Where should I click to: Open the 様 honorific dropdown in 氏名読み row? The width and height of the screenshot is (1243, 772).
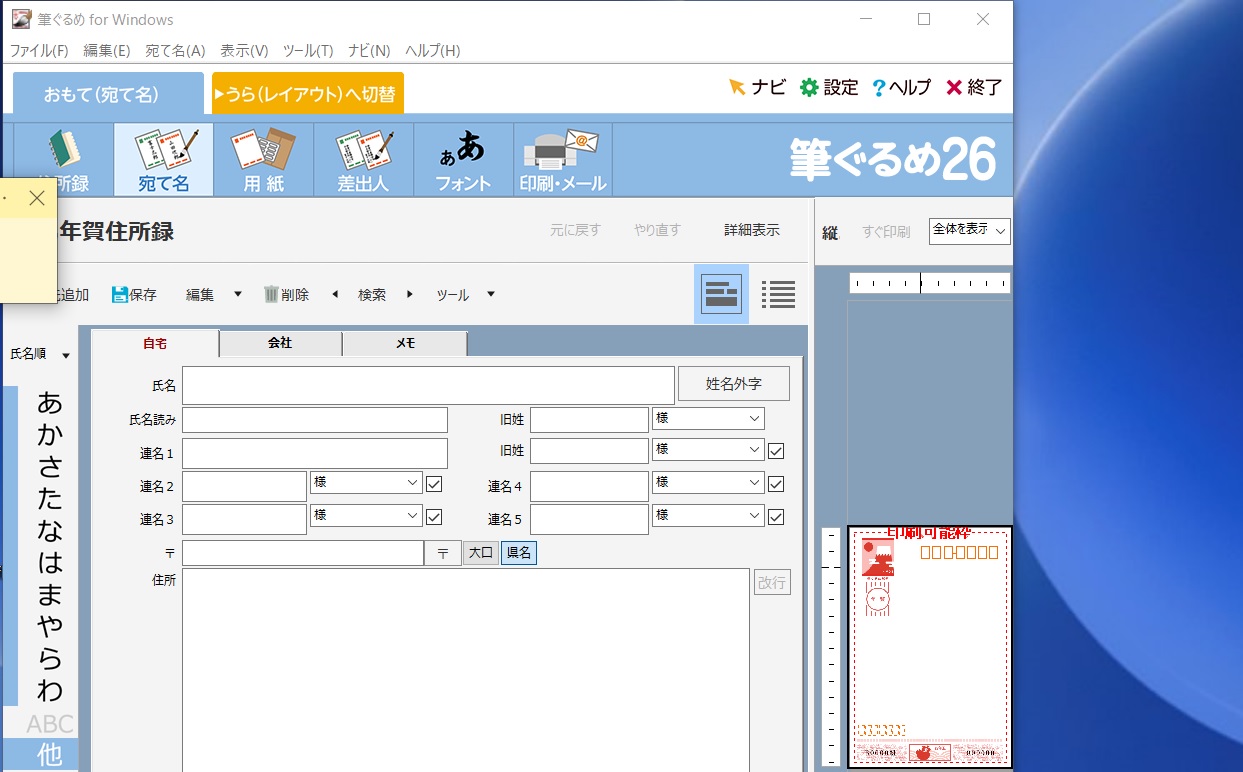(708, 418)
